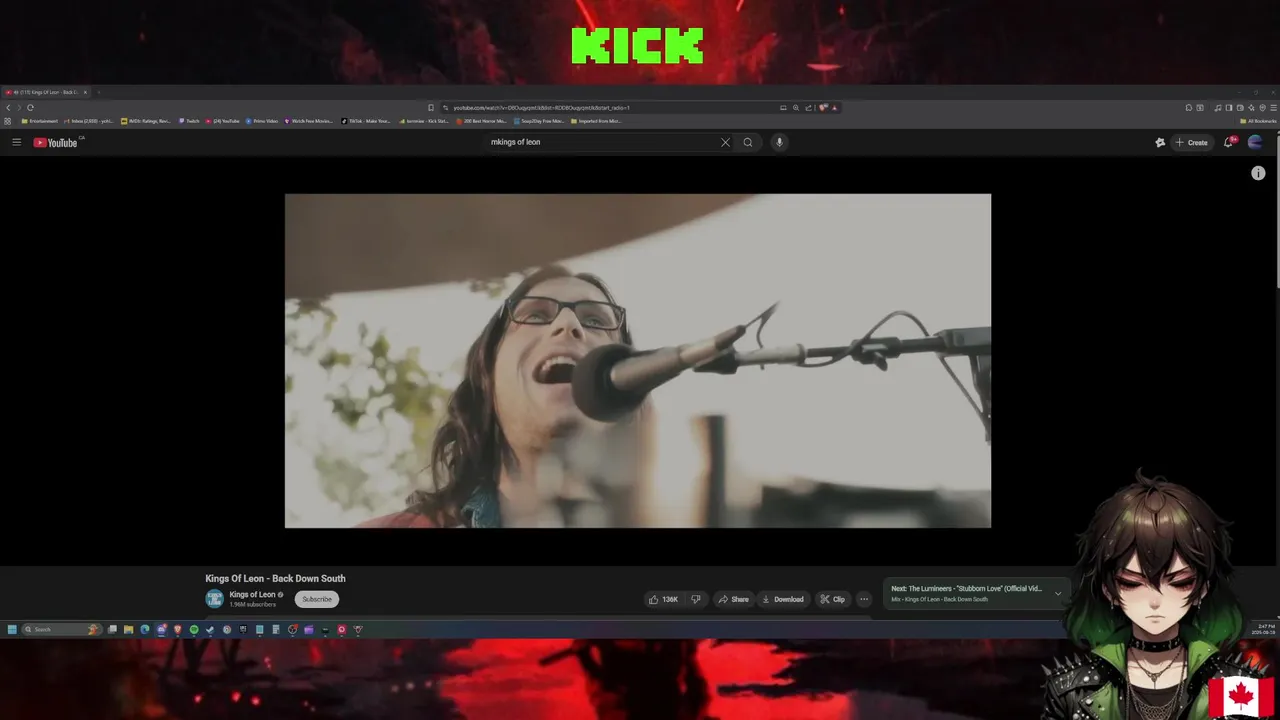Screen dimensions: 1280x720
Task: Open Kings of Leon channel name link
Action: coord(252,594)
